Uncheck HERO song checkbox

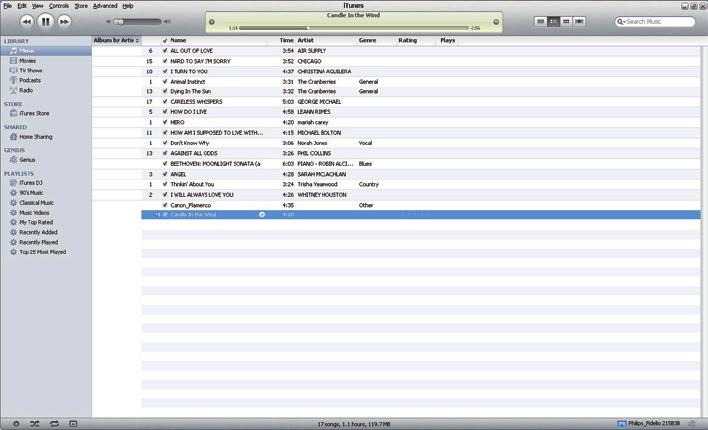click(165, 122)
